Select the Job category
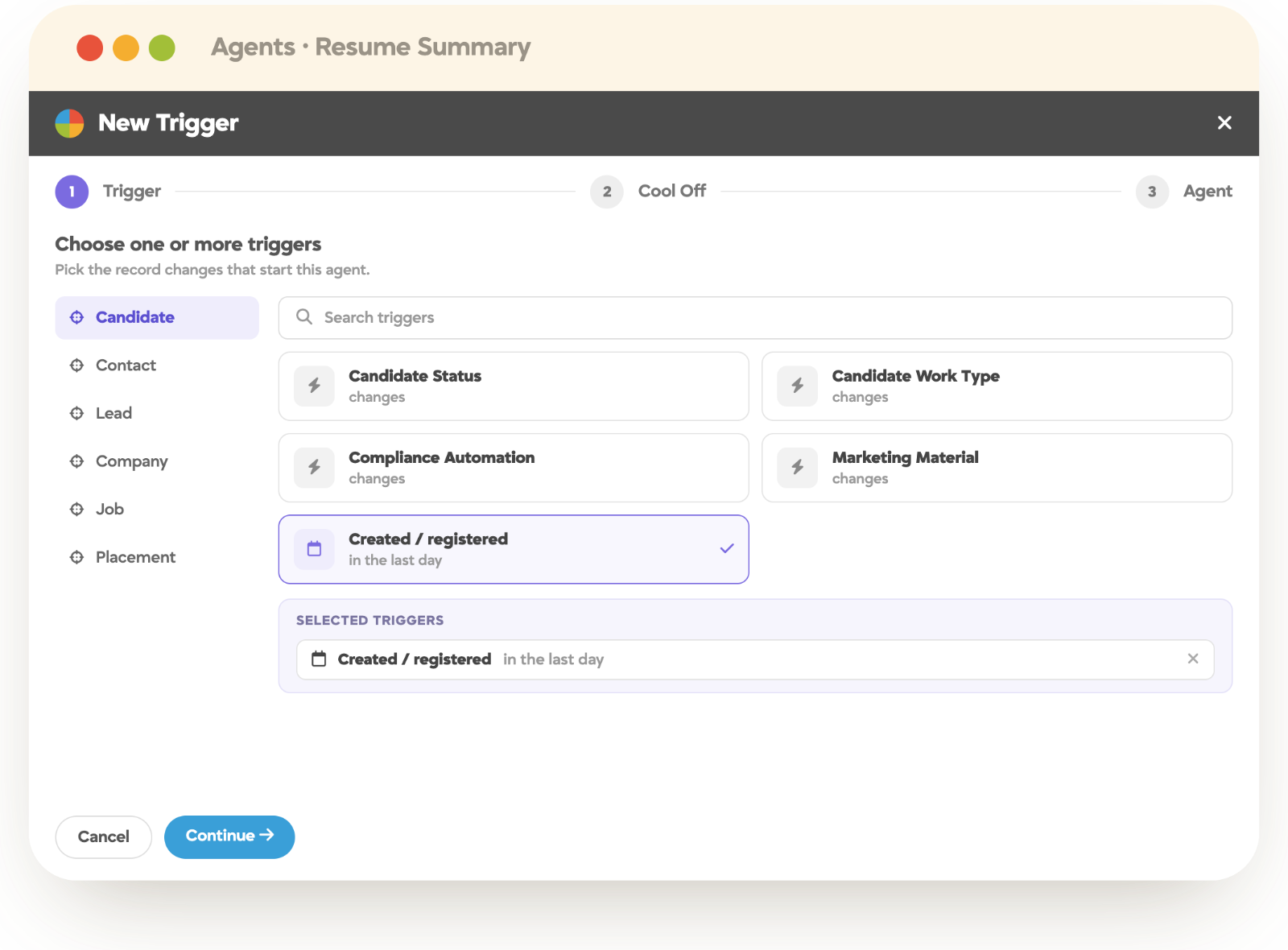Image resolution: width=1288 pixels, height=950 pixels. click(157, 509)
